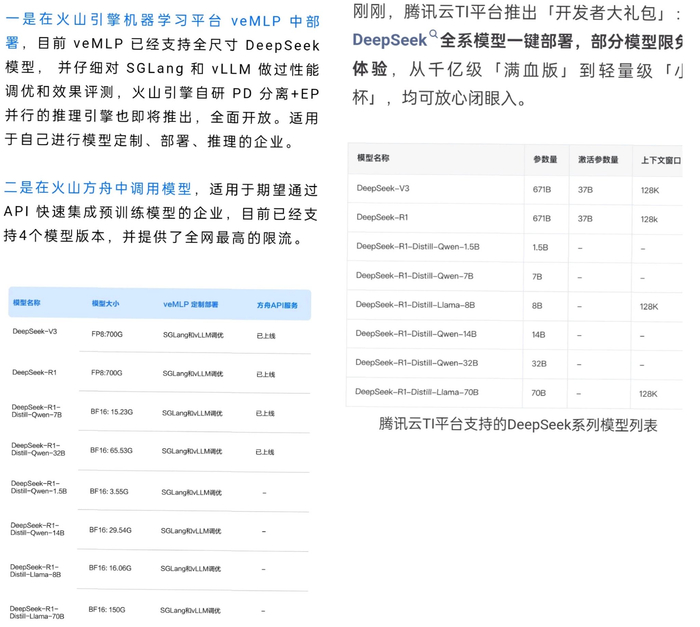
Task: Click the DeepSeek-R1-Distill-Qwen-1.5B cell in the Tencent table
Action: tap(418, 247)
